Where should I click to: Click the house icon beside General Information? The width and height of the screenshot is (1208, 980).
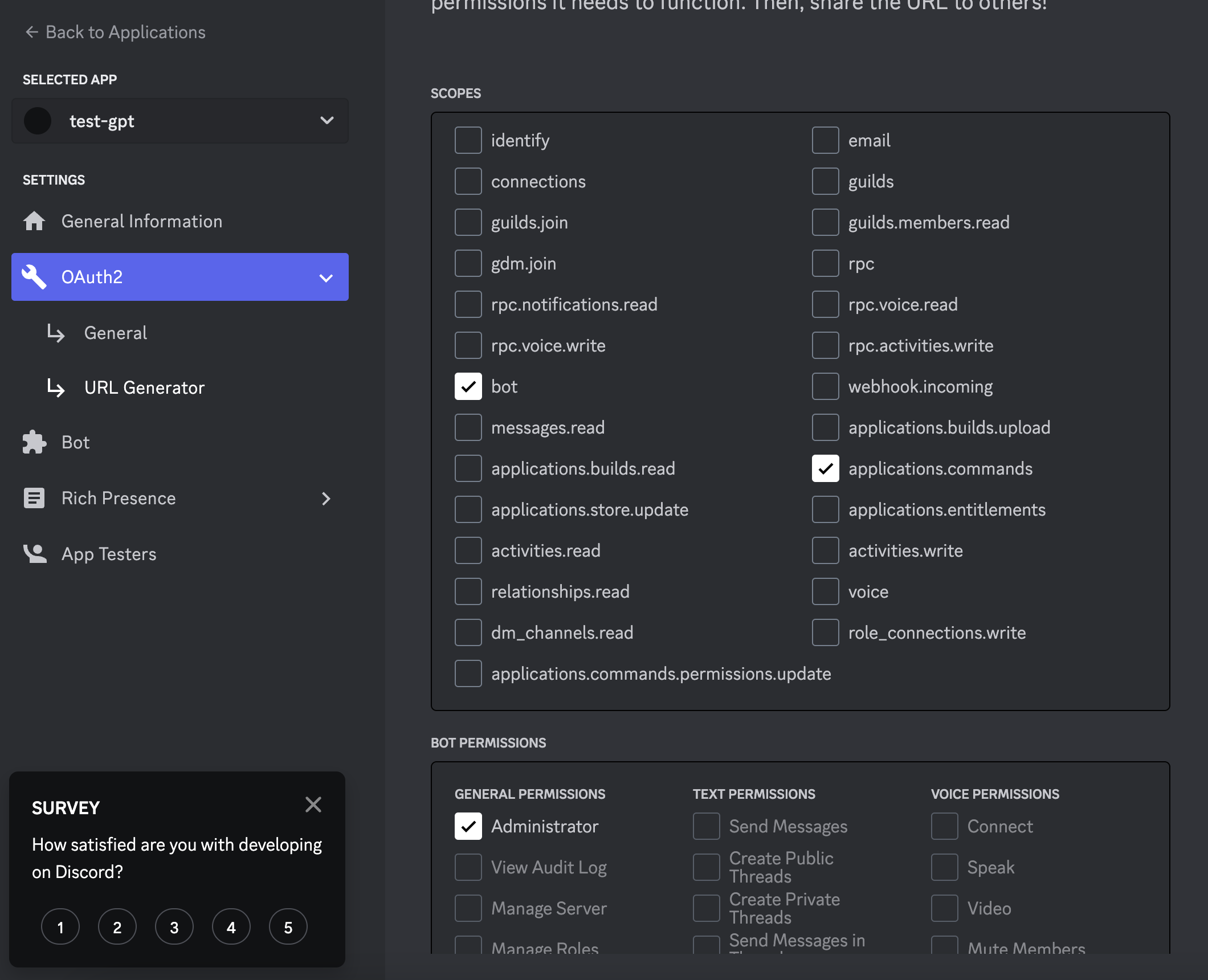coord(34,221)
